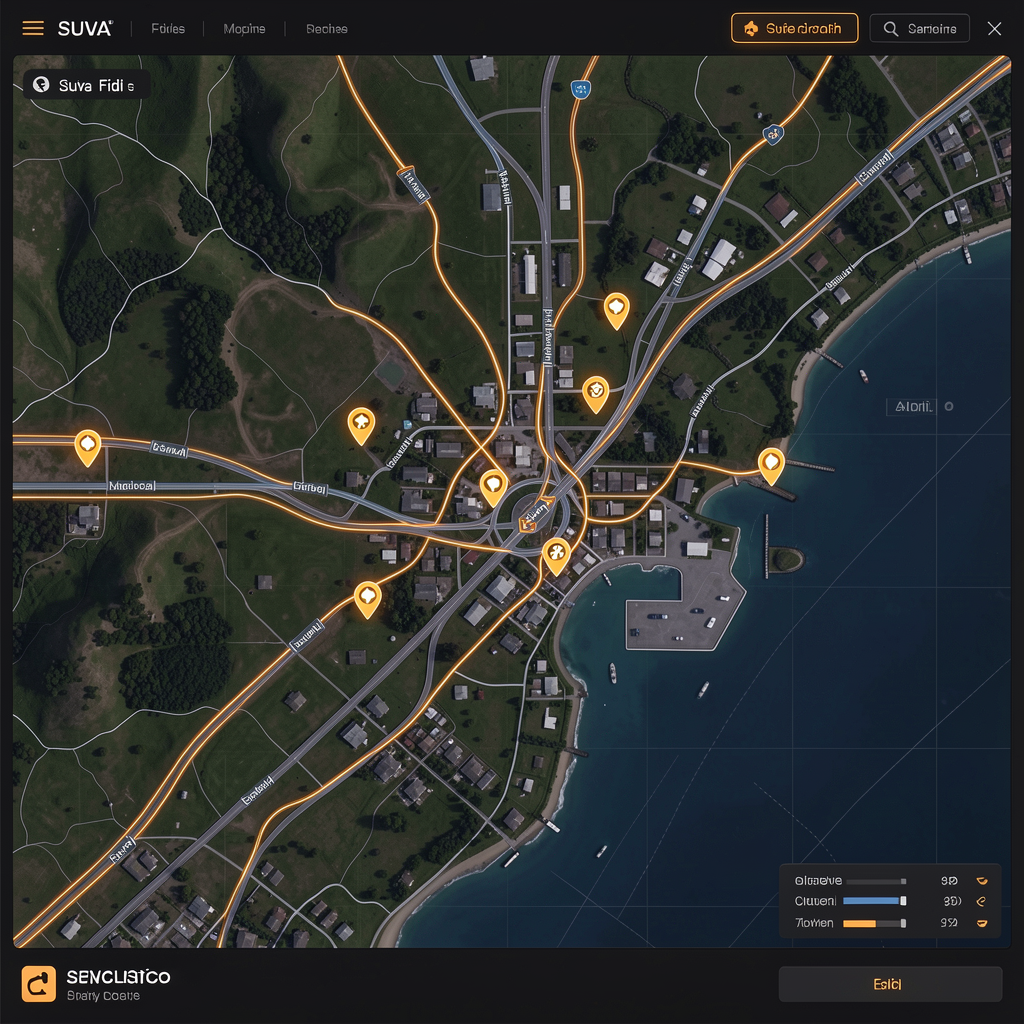Click the blue route shield at map top
This screenshot has width=1024, height=1024.
(x=581, y=89)
